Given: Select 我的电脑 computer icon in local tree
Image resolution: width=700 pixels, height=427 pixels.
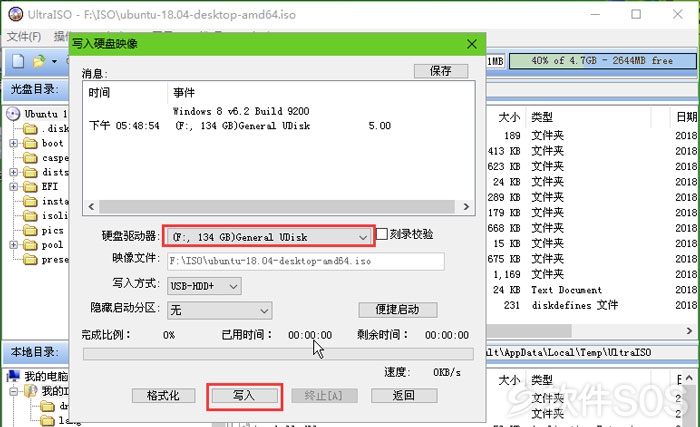Looking at the screenshot, I should [13, 376].
